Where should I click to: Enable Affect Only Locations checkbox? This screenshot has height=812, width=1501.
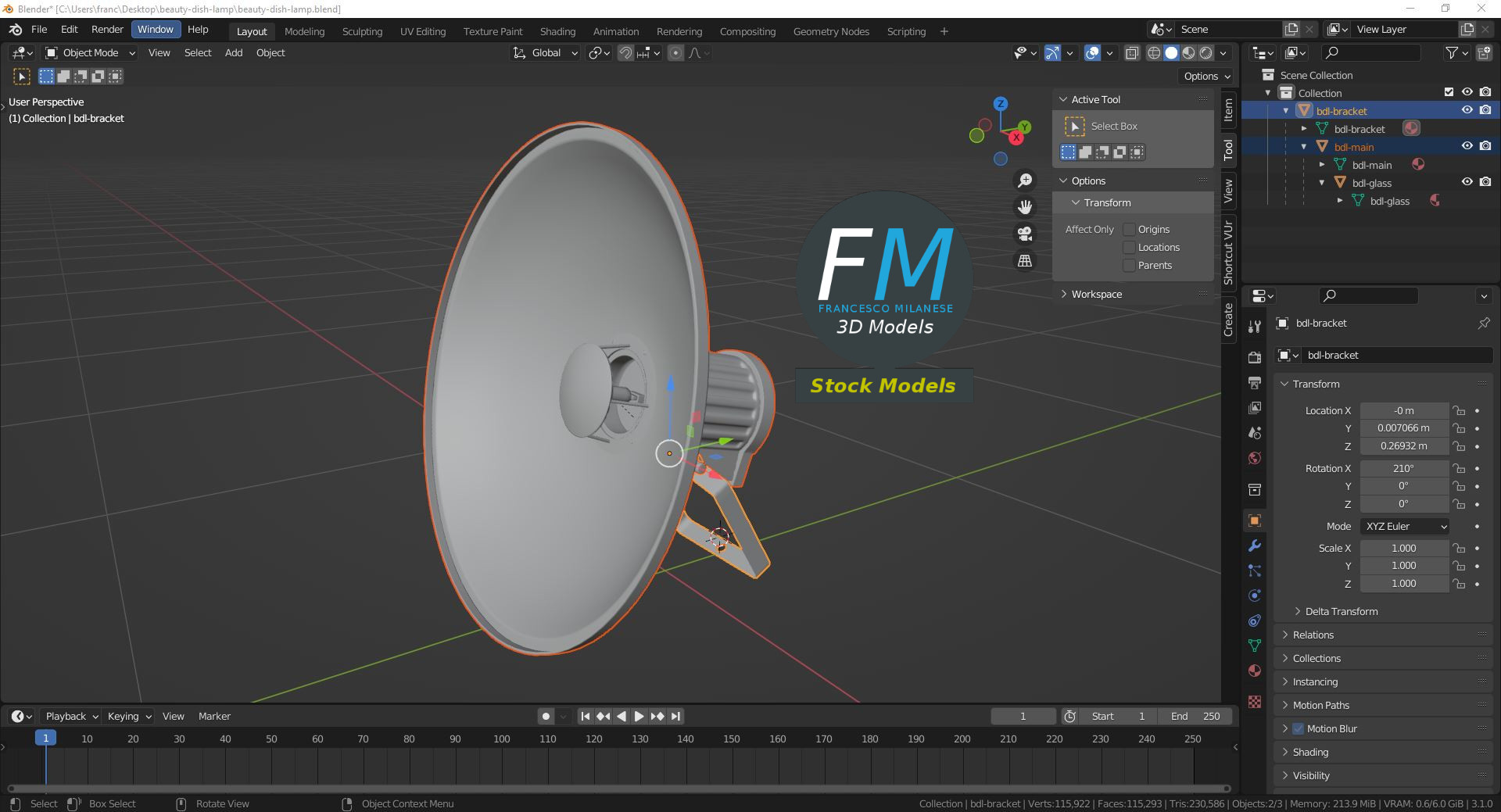click(1129, 248)
